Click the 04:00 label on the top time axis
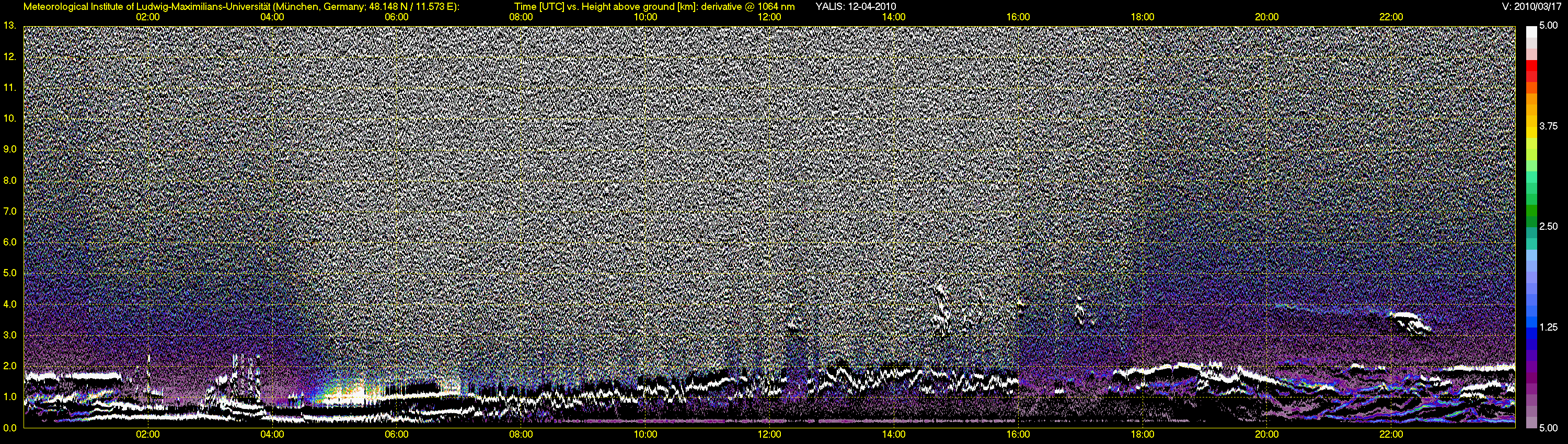 (272, 17)
